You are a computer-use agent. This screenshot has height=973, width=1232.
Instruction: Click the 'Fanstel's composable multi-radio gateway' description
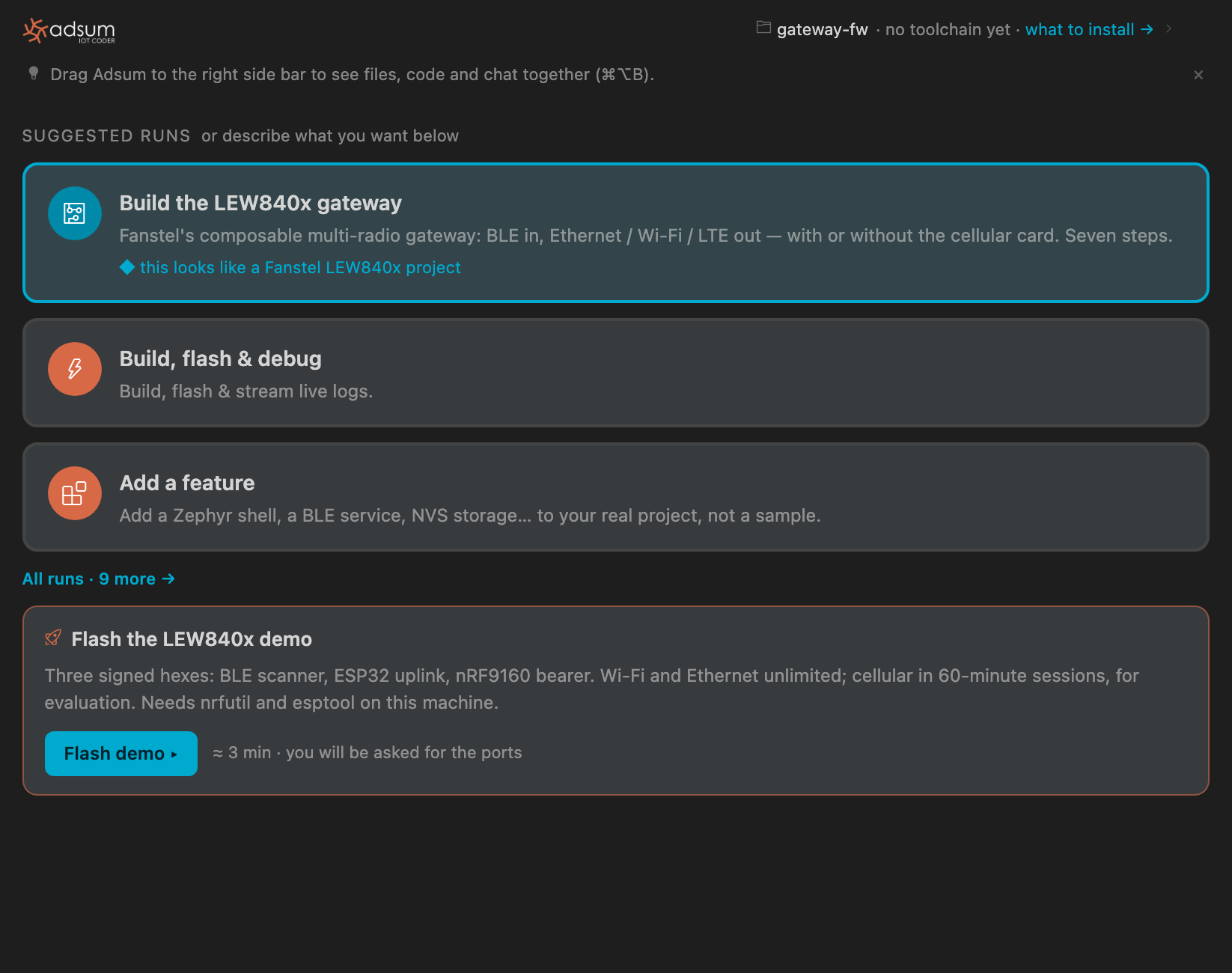646,236
